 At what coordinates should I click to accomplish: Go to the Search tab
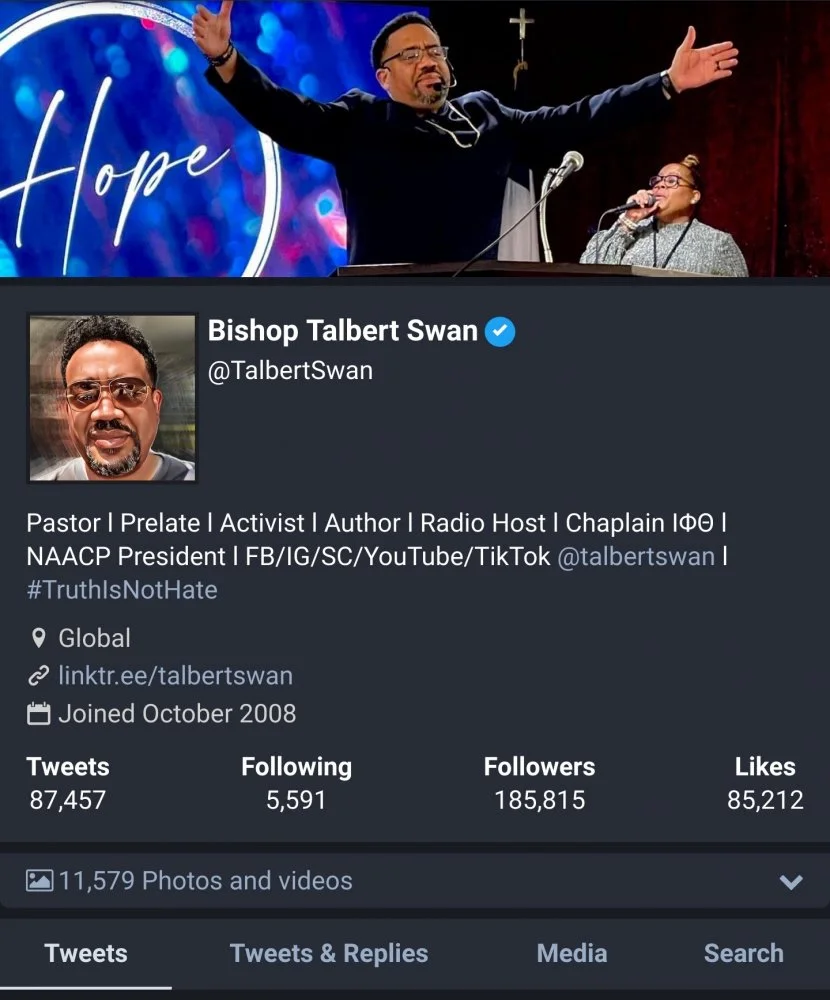[x=744, y=954]
